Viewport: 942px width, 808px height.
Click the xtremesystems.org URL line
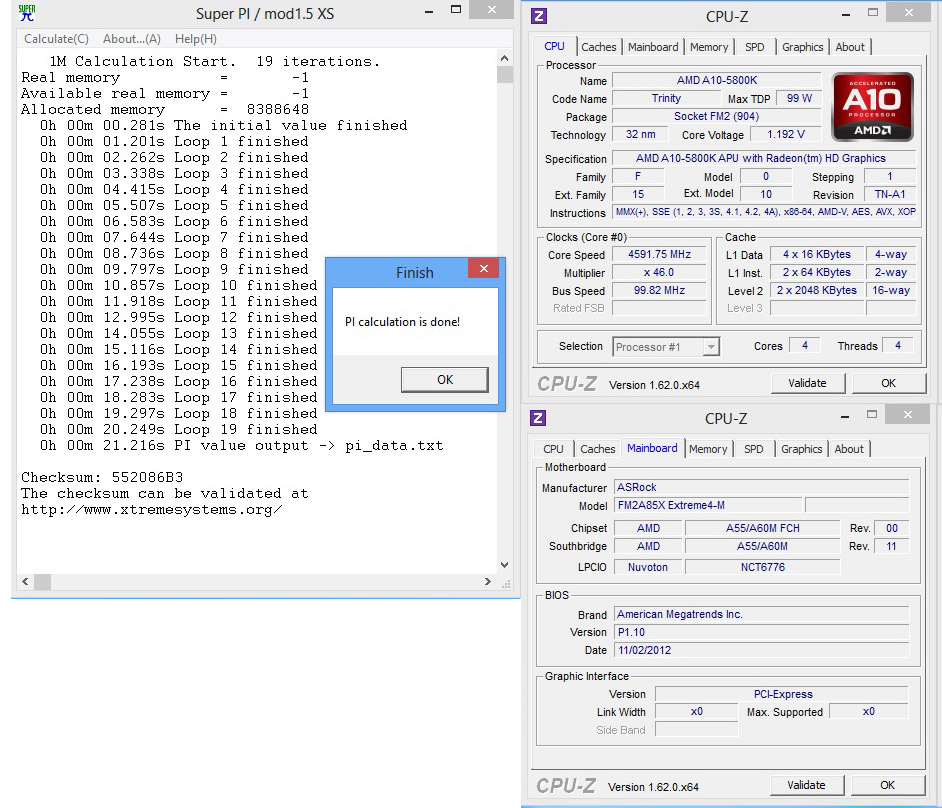[151, 509]
